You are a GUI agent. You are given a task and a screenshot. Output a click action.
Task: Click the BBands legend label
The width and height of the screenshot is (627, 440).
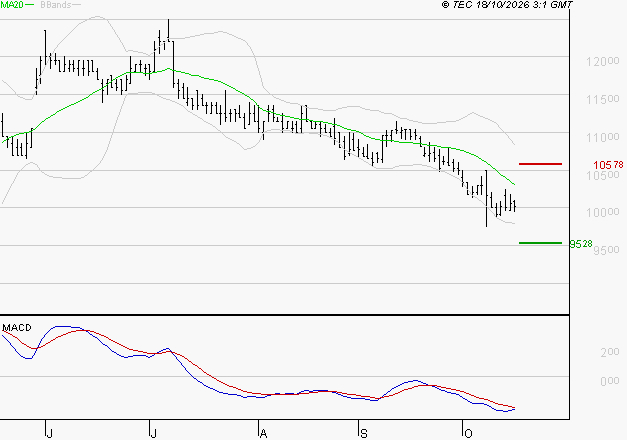coord(56,4)
